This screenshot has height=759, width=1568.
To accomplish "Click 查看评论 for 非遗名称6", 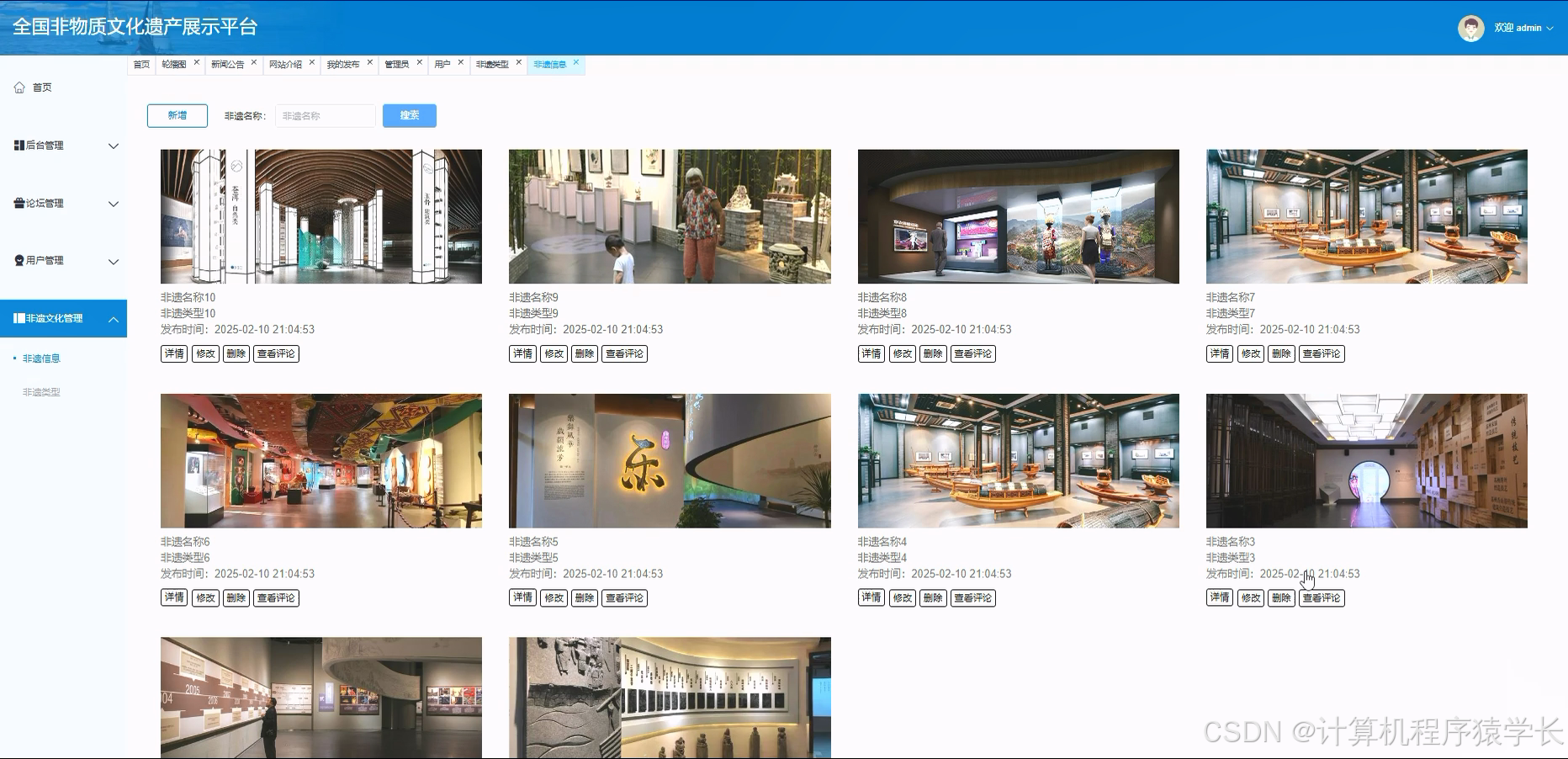I will (x=277, y=598).
